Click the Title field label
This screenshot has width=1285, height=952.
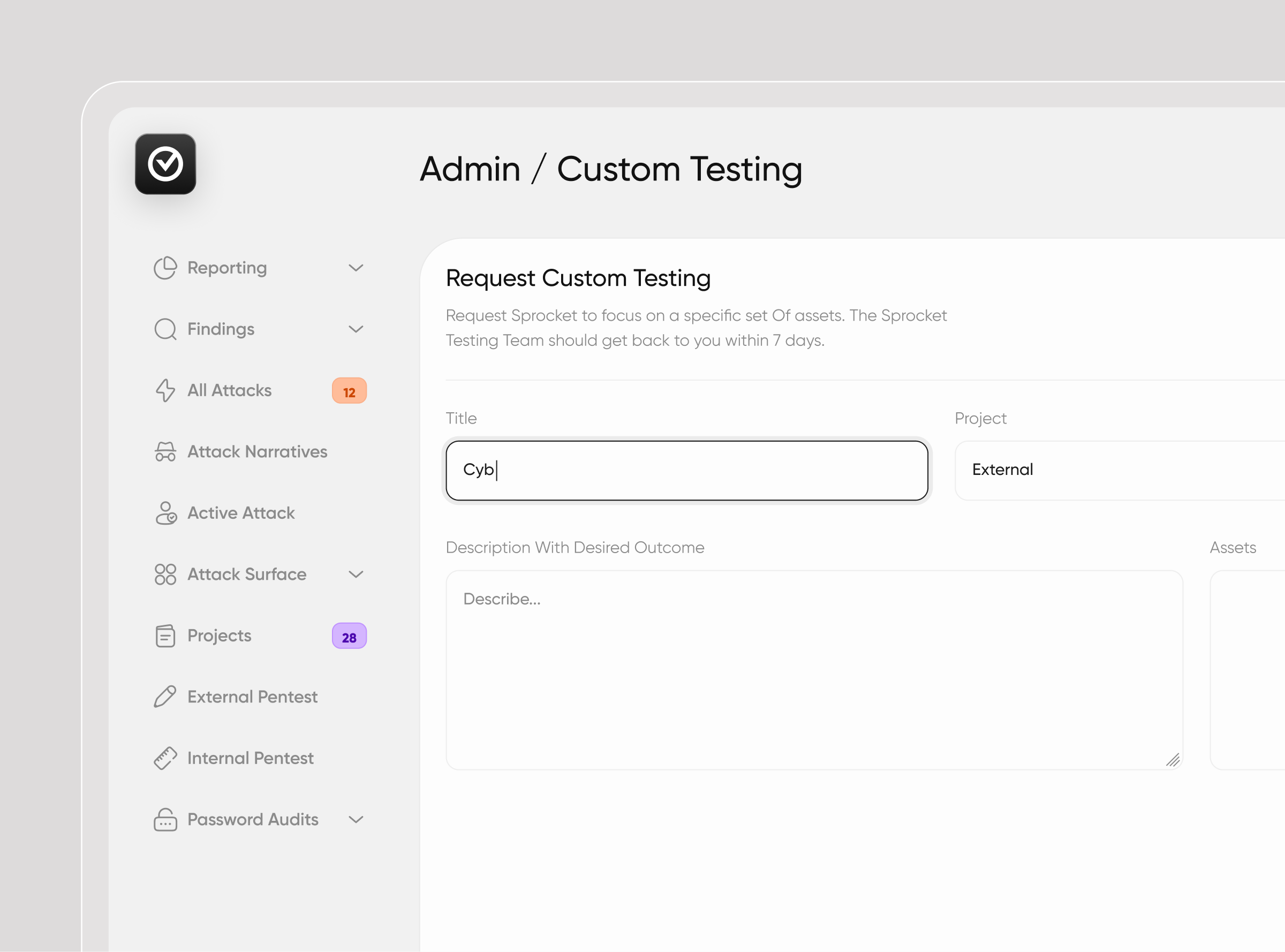click(461, 418)
